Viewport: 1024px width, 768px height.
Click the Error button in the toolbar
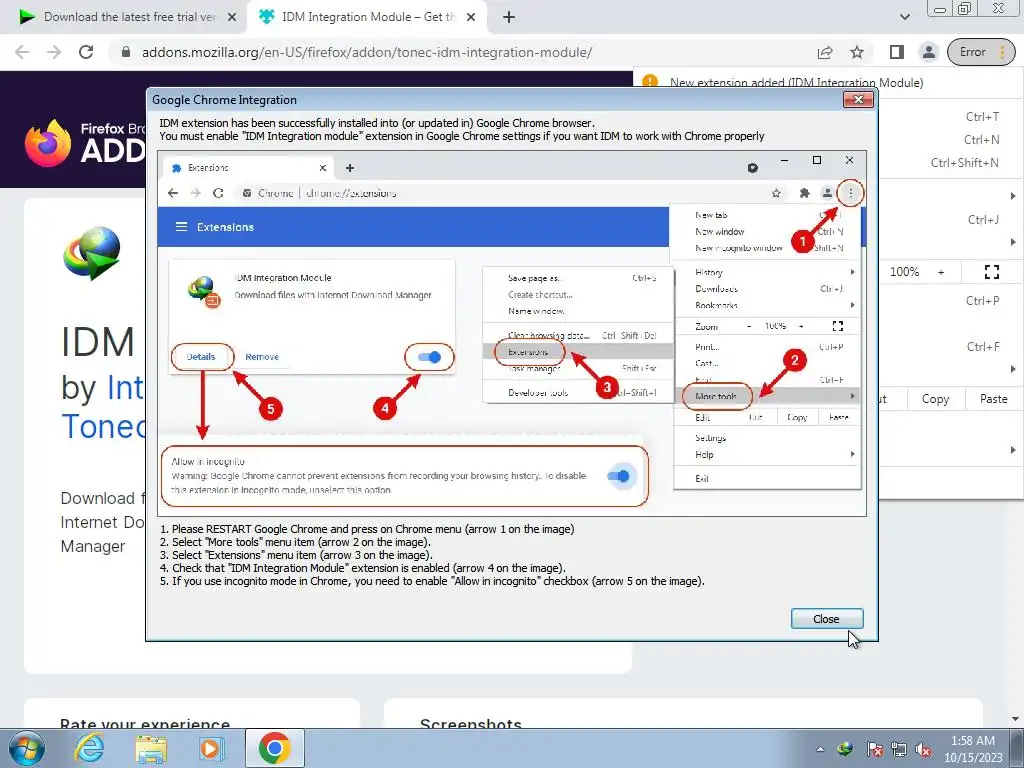coord(981,52)
